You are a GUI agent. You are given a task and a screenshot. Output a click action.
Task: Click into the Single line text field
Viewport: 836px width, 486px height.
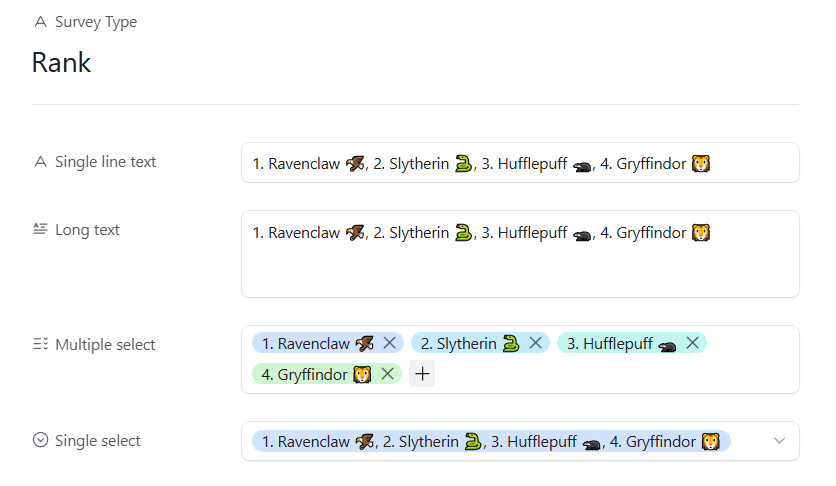point(520,163)
